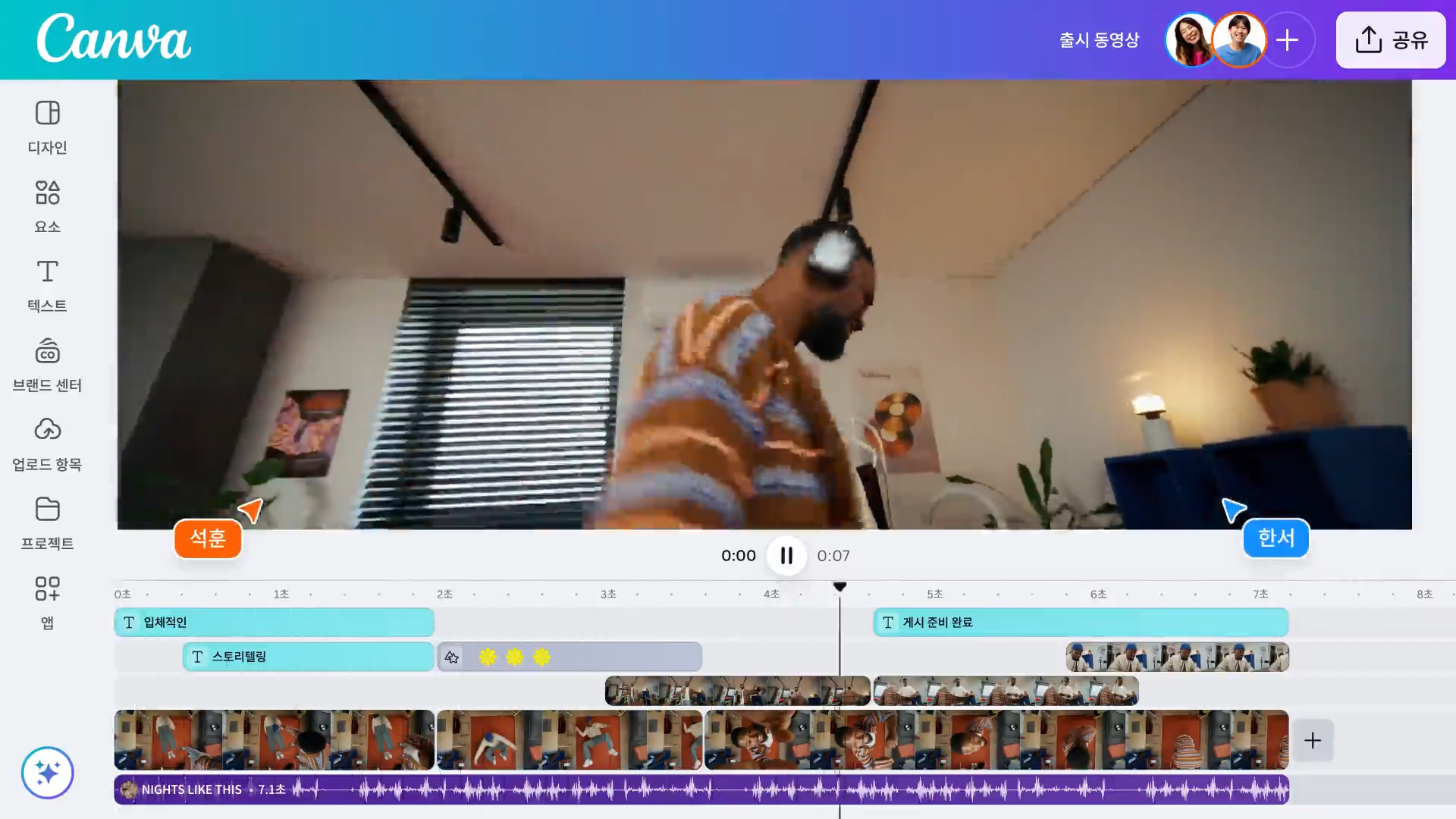Click the 공유 share button

pos(1390,40)
